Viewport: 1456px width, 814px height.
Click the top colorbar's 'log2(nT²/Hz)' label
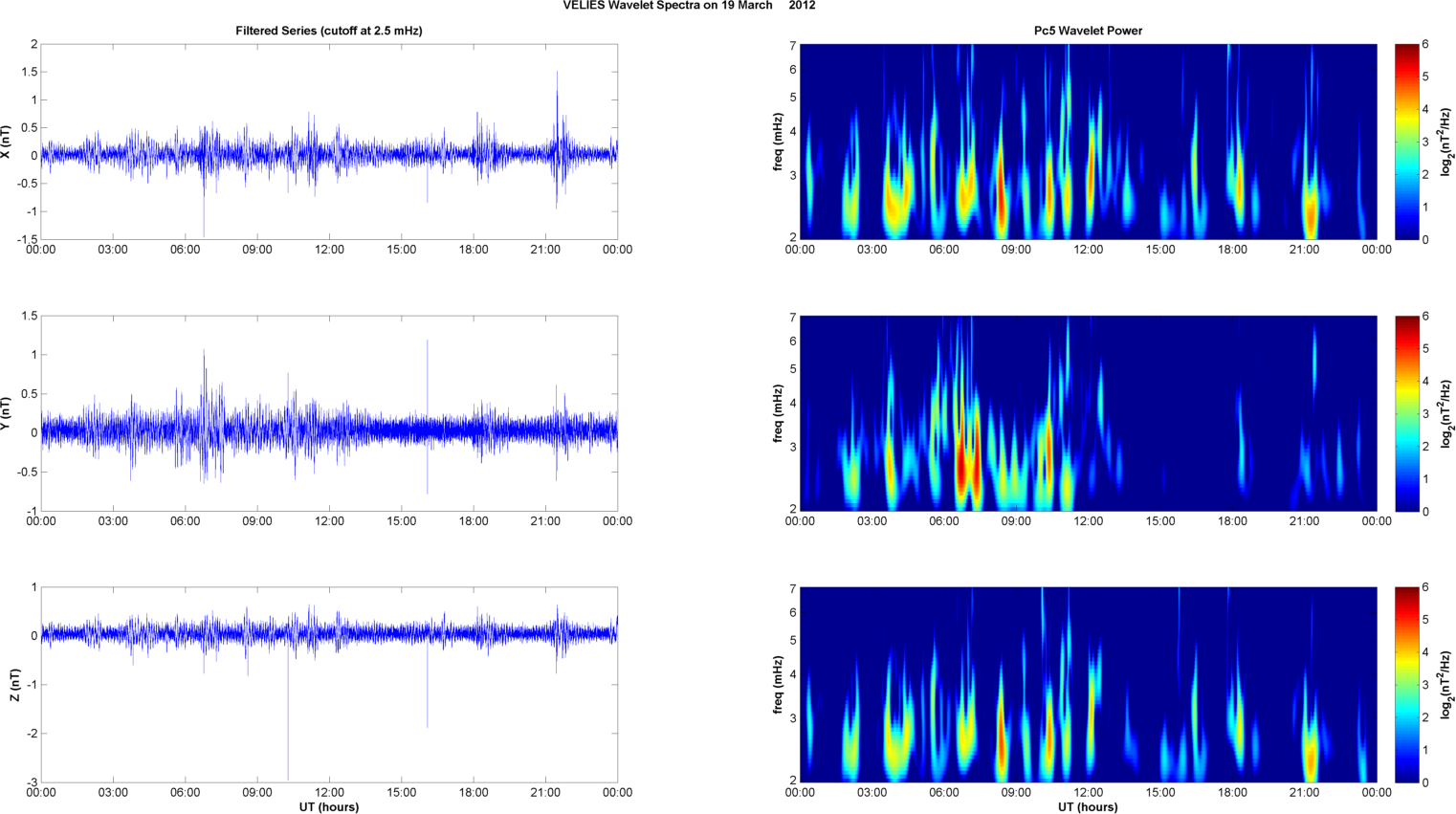click(x=1446, y=142)
